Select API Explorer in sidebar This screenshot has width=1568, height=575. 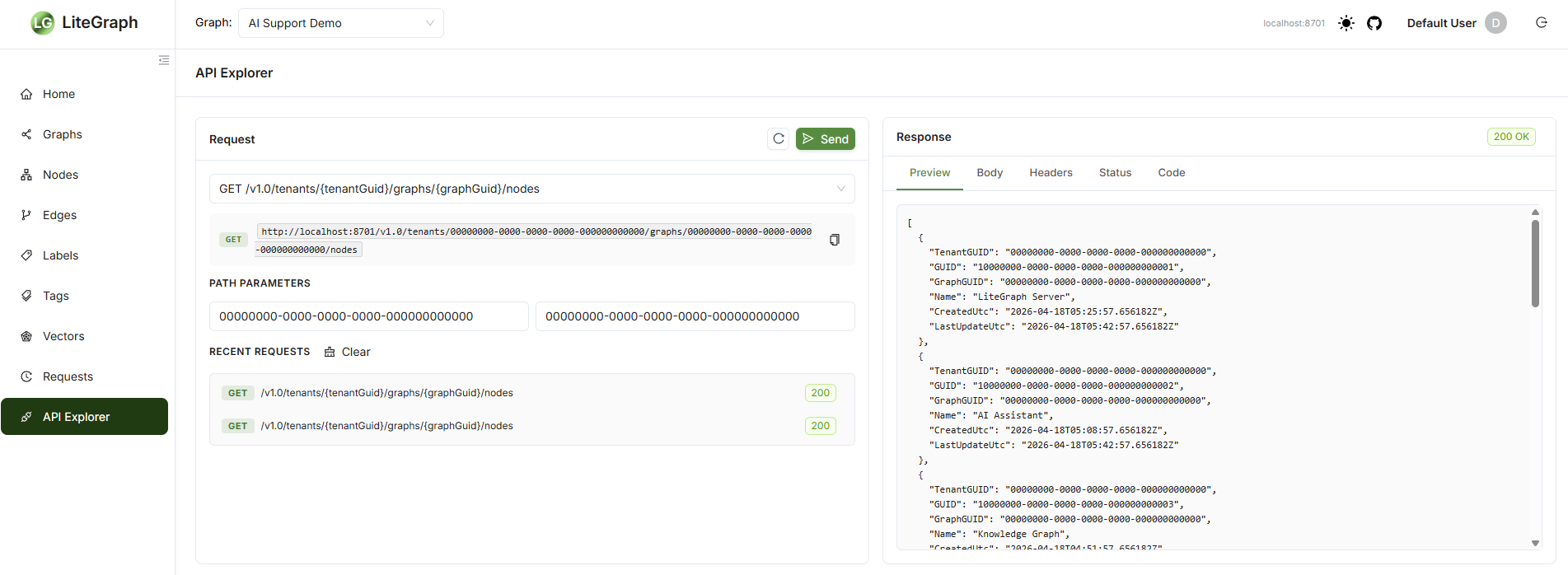click(84, 417)
